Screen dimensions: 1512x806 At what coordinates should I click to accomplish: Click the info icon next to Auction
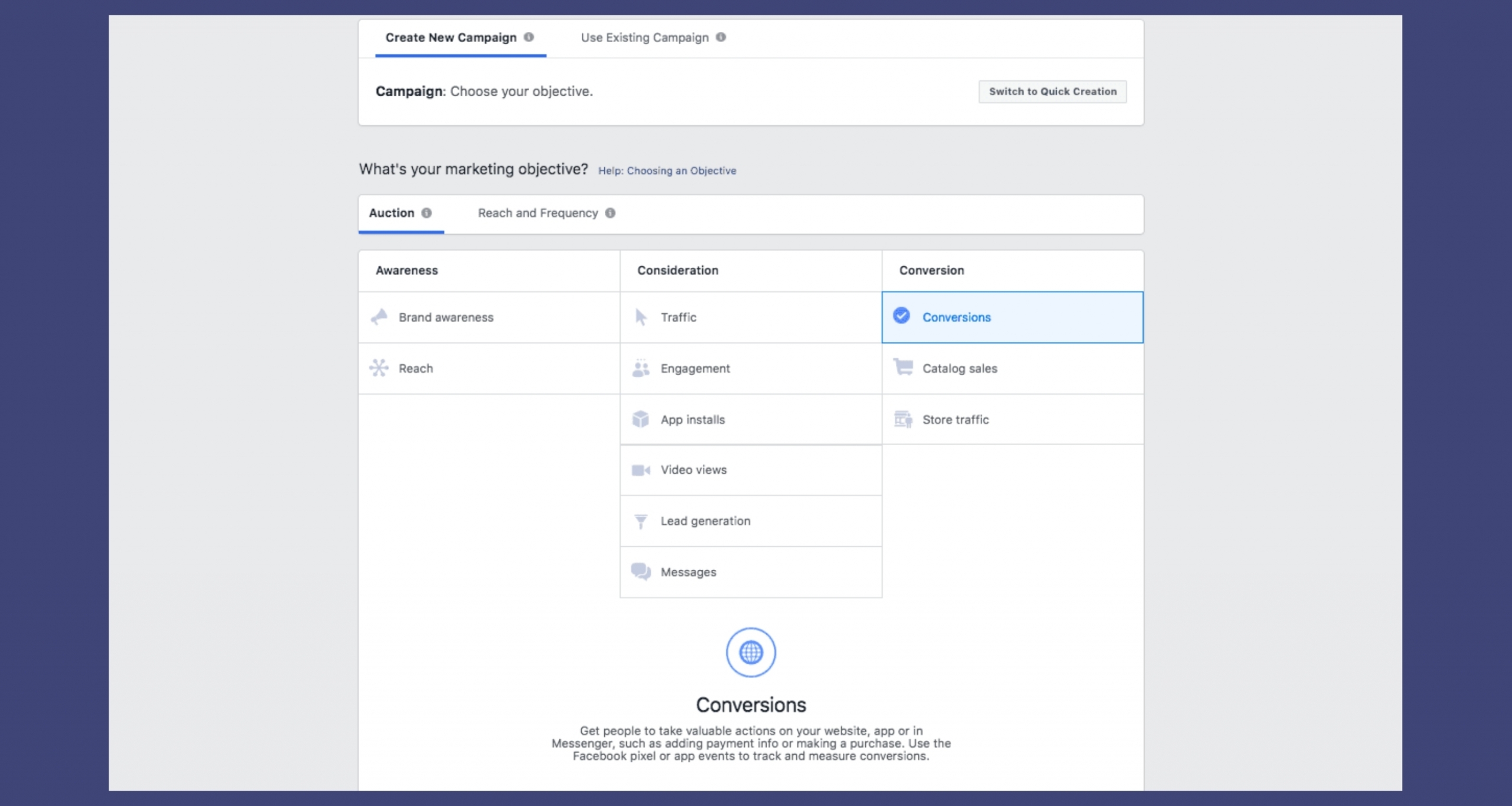click(427, 213)
